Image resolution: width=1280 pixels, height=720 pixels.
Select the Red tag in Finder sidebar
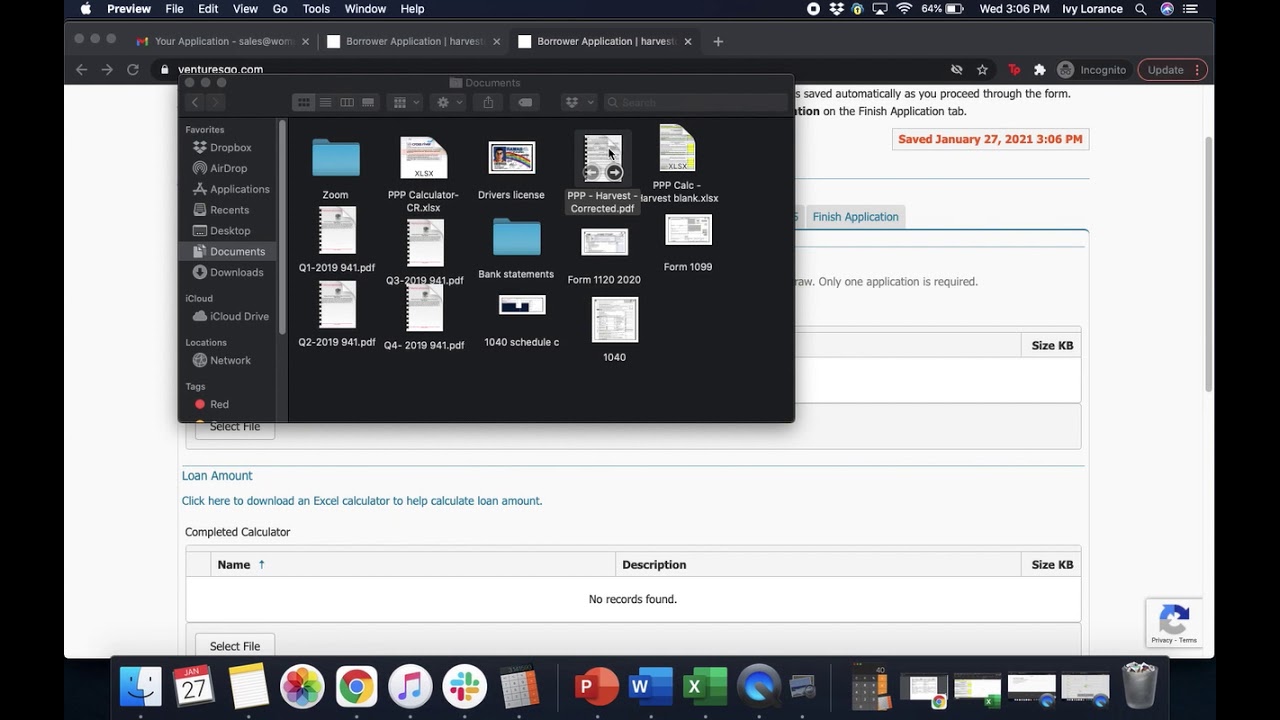click(x=219, y=404)
